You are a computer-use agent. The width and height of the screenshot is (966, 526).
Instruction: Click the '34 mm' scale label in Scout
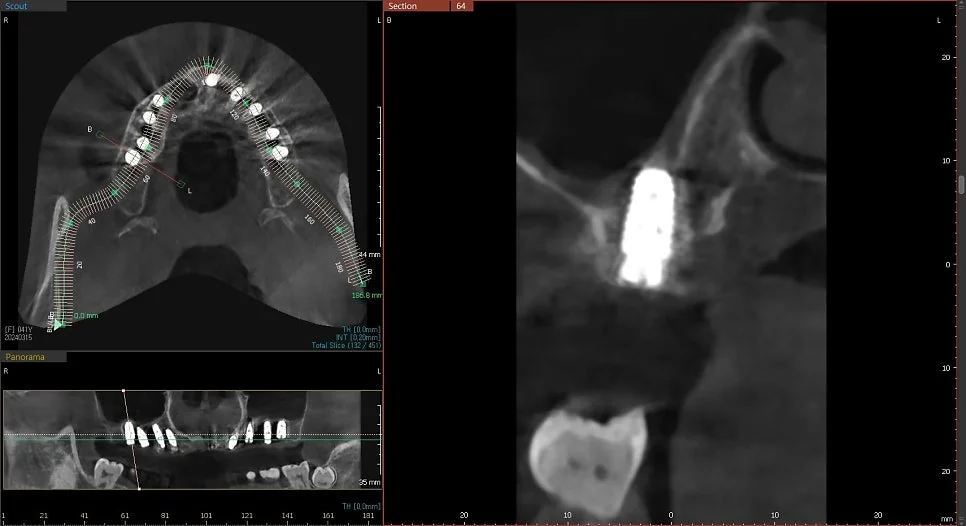click(370, 254)
